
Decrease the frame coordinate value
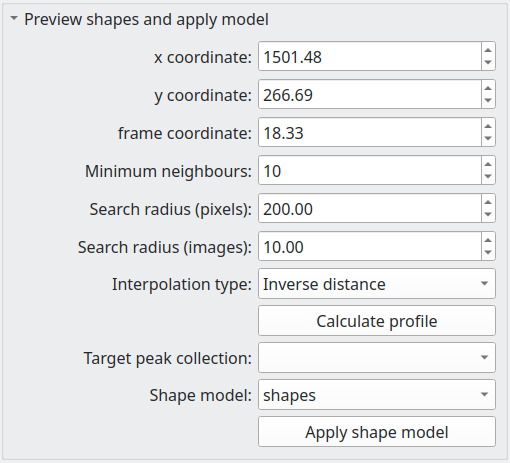(x=488, y=139)
